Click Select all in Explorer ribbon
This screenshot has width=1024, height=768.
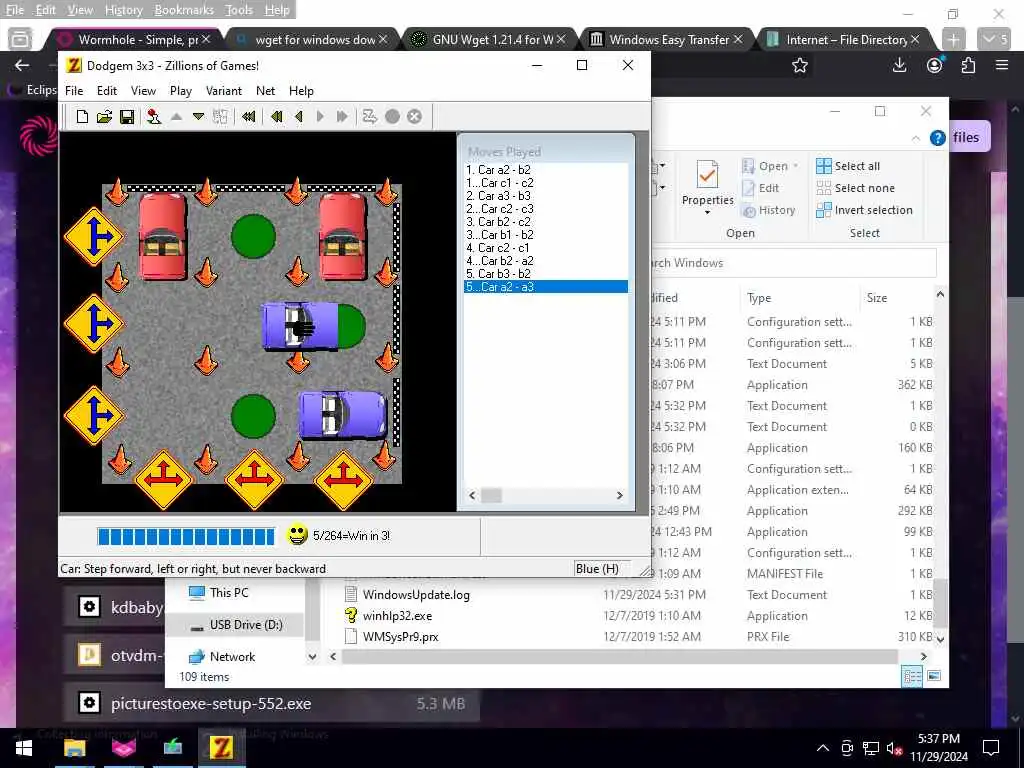tap(848, 166)
